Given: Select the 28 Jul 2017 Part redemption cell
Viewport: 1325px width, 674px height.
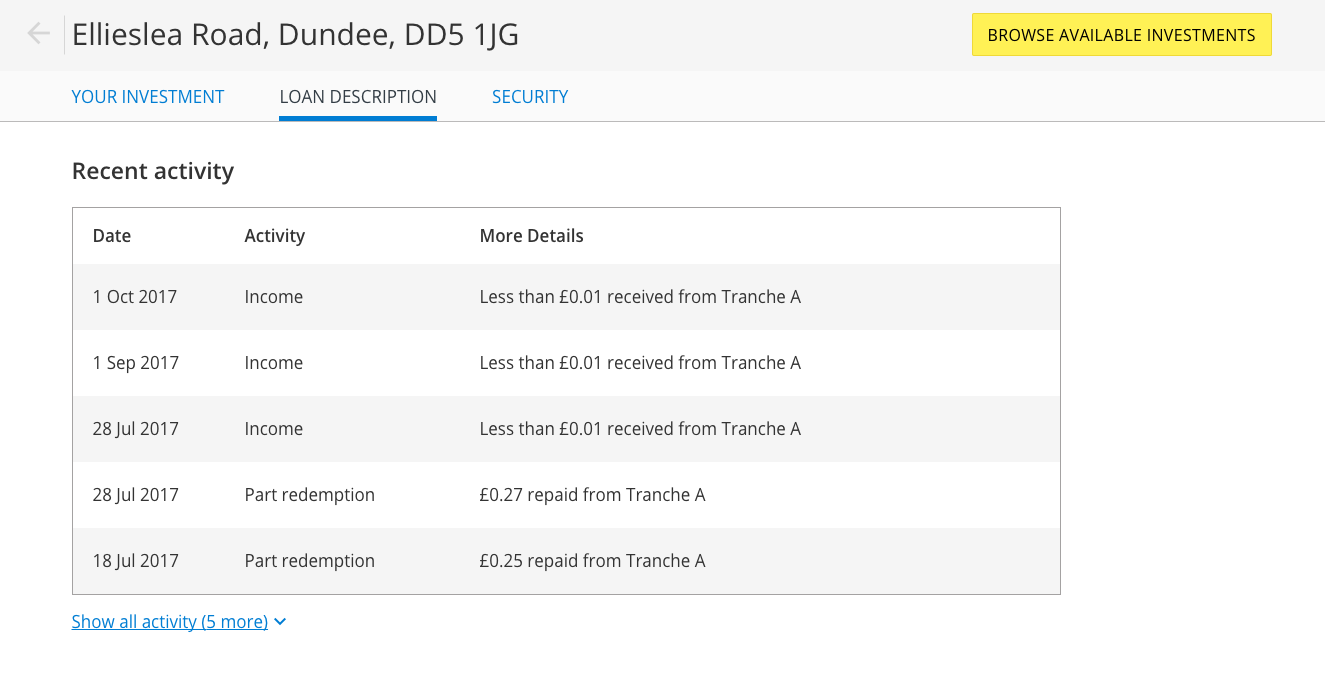Looking at the screenshot, I should 310,495.
